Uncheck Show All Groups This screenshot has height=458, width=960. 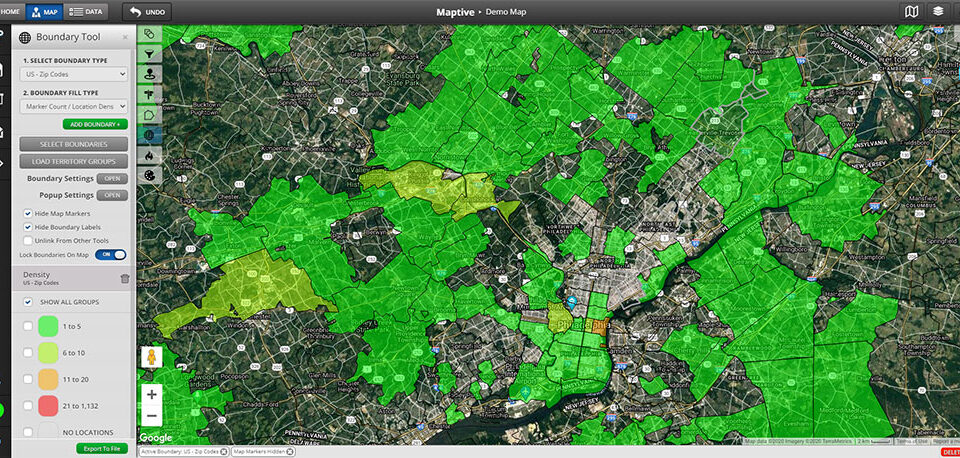pos(28,302)
